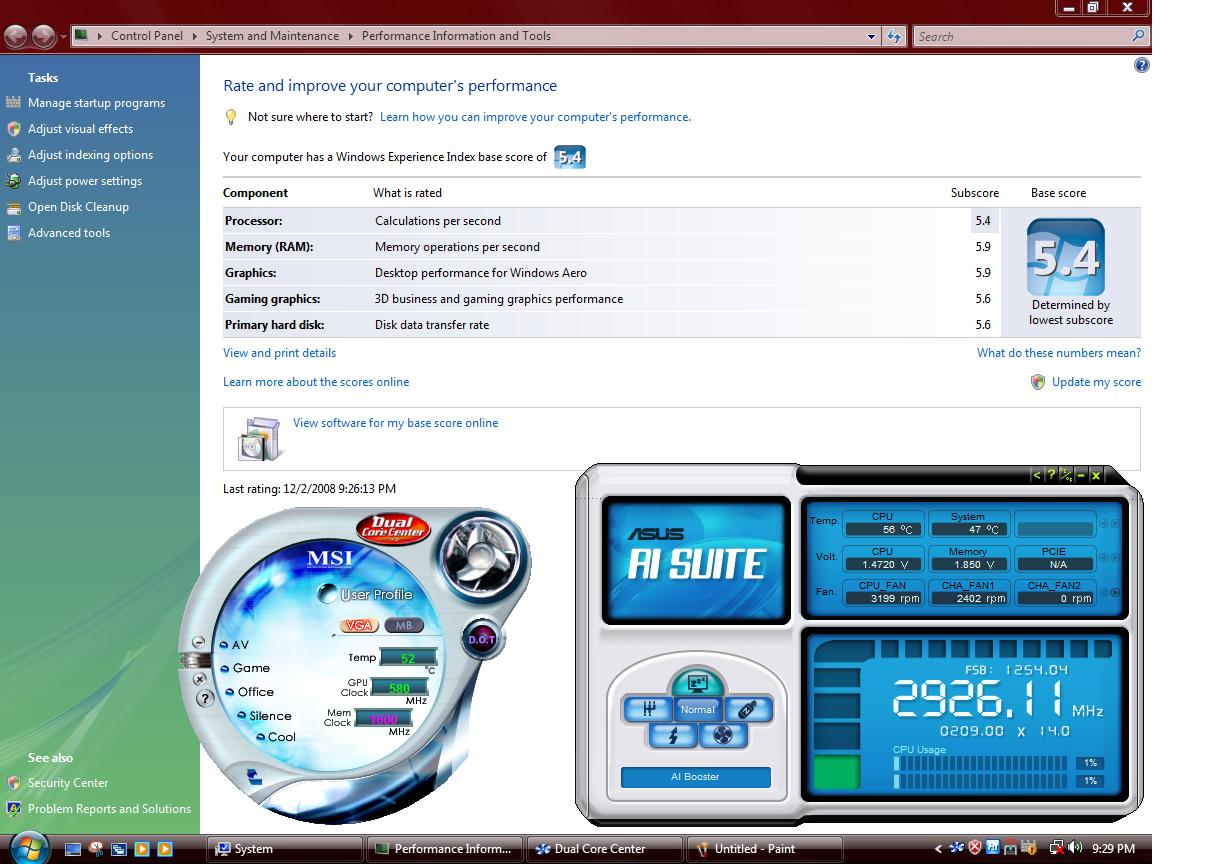Expand breadcrumb arrow after System and Maintenance
The image size is (1206, 864).
[351, 36]
